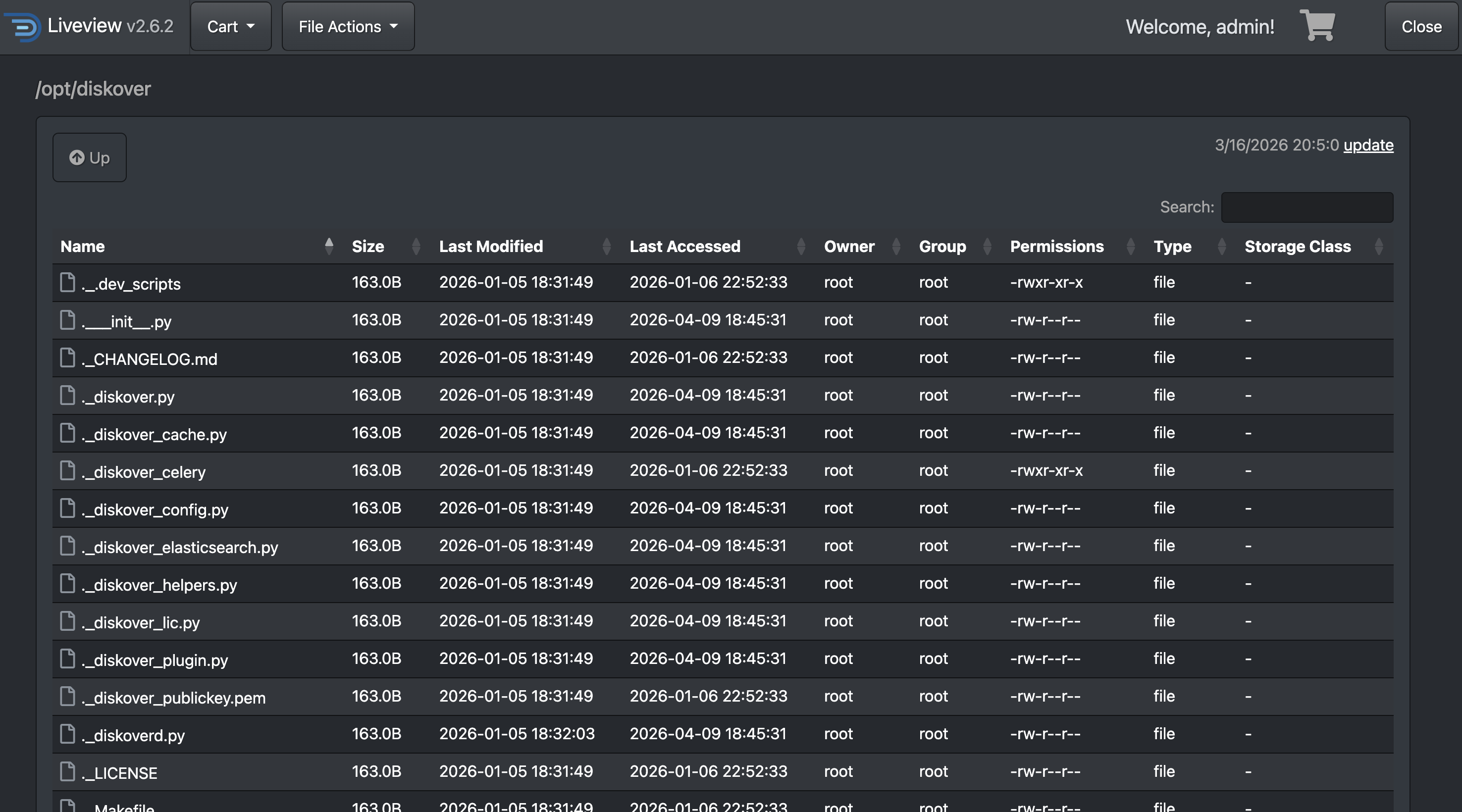Select the ._diskover_publickey.pem file name

point(173,698)
